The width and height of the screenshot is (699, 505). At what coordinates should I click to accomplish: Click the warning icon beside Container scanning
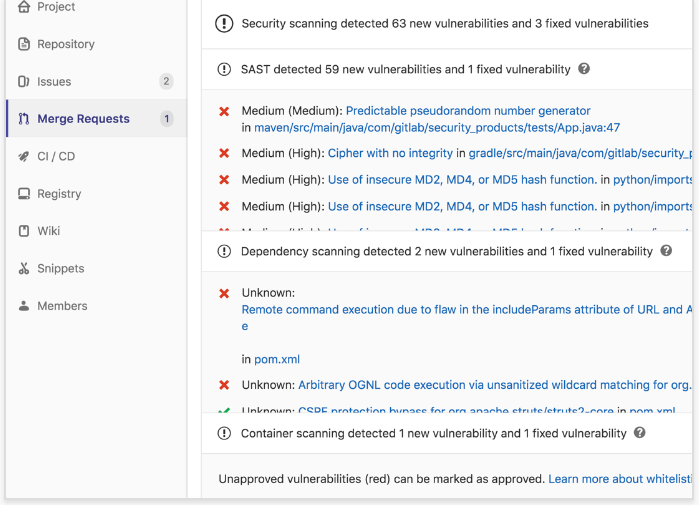pyautogui.click(x=224, y=433)
